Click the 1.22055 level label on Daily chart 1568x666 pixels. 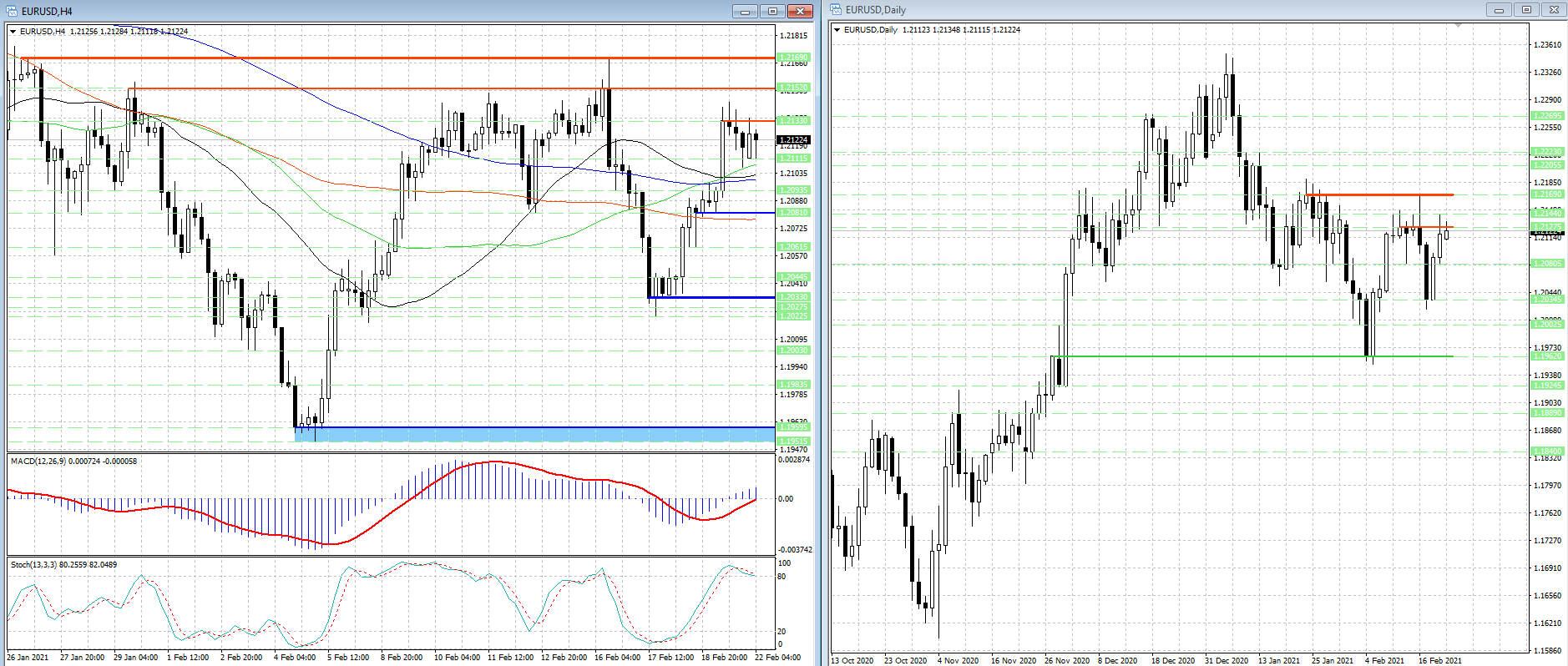[1547, 165]
